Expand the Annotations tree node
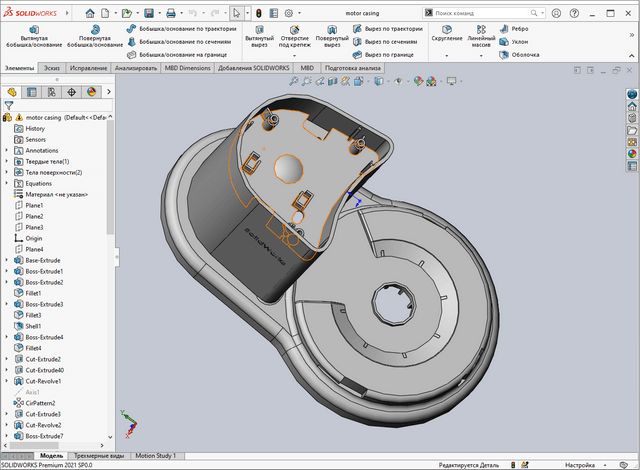This screenshot has height=470, width=640. pyautogui.click(x=7, y=150)
